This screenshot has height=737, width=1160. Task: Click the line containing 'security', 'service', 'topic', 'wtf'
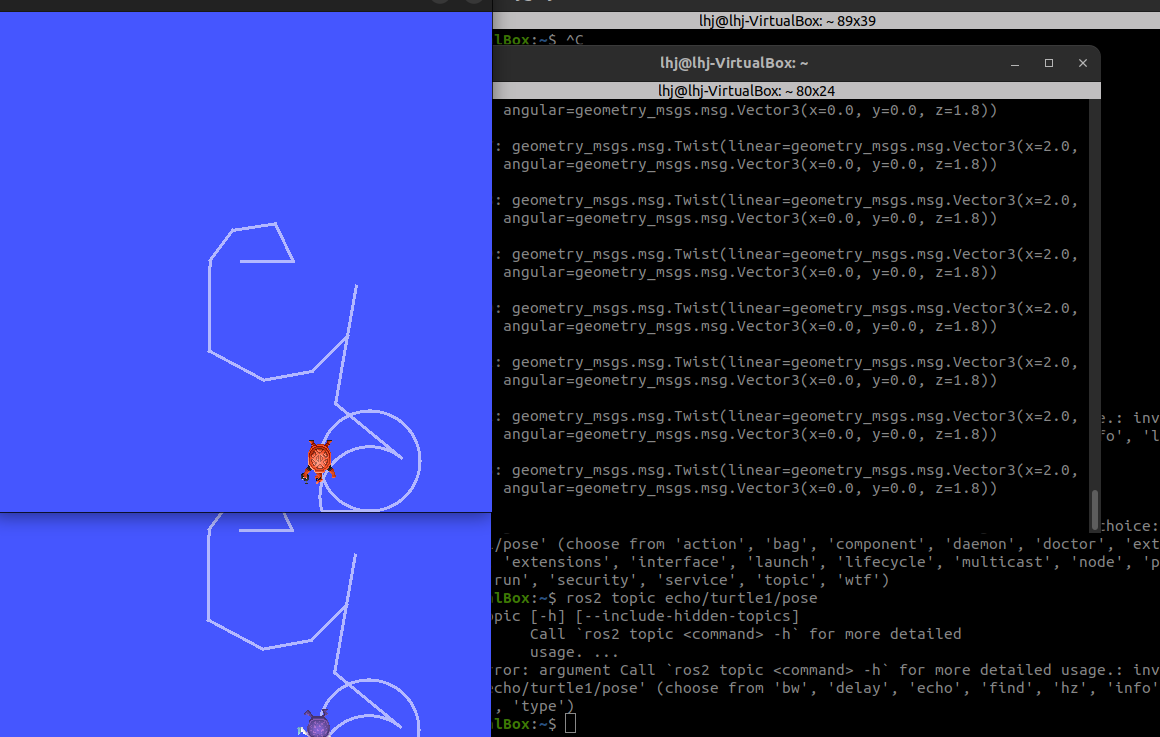tap(692, 580)
